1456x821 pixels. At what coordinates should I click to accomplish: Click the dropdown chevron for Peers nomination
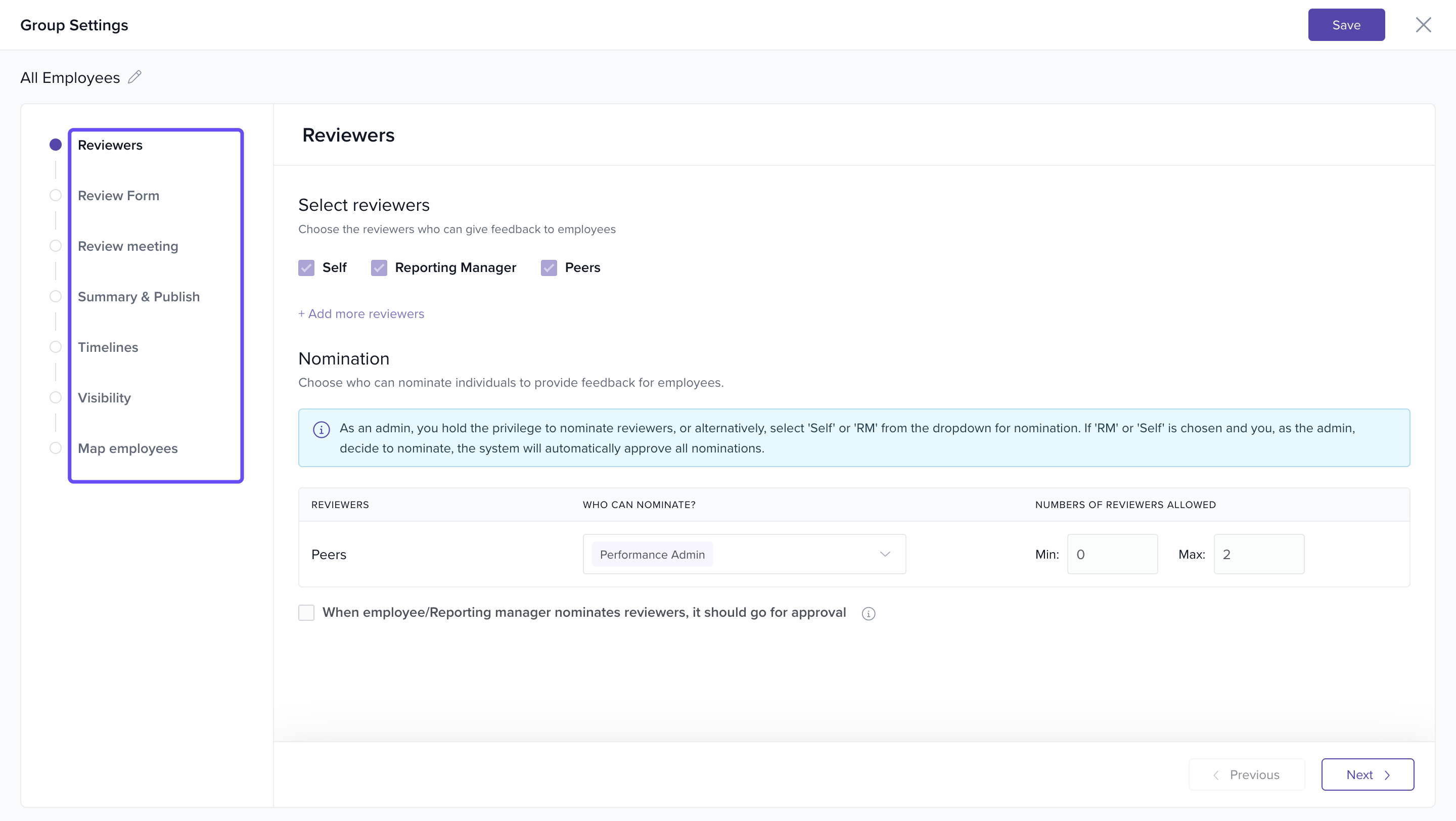coord(885,554)
